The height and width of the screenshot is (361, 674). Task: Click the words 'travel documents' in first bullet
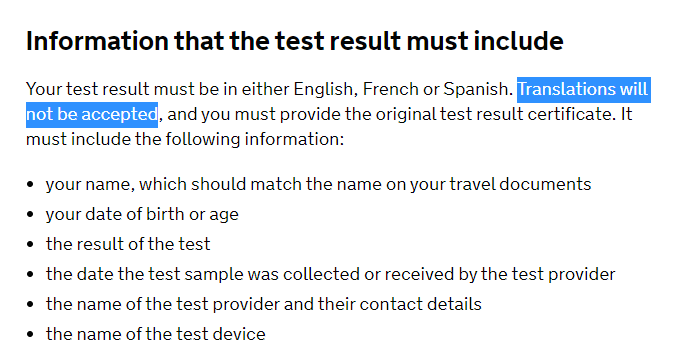click(x=521, y=184)
